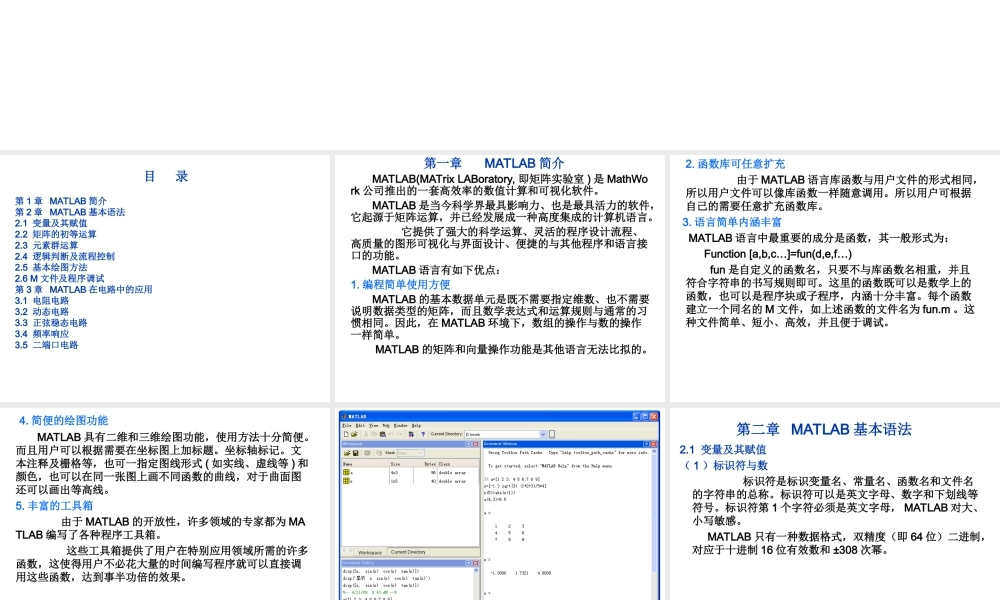
Task: Switch to the Current Directory tab in MATLAB
Action: (408, 552)
